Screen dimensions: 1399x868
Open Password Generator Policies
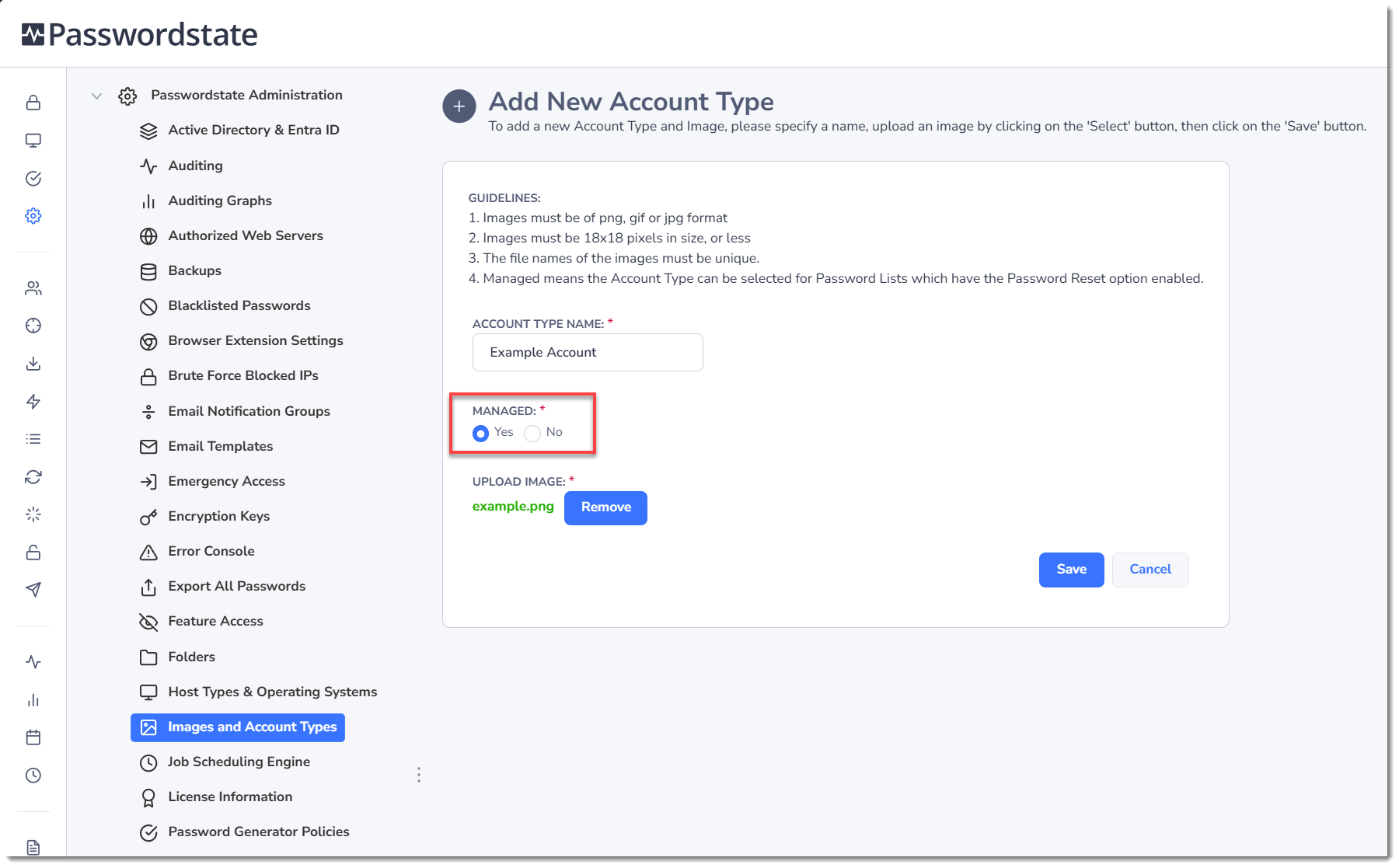(259, 831)
